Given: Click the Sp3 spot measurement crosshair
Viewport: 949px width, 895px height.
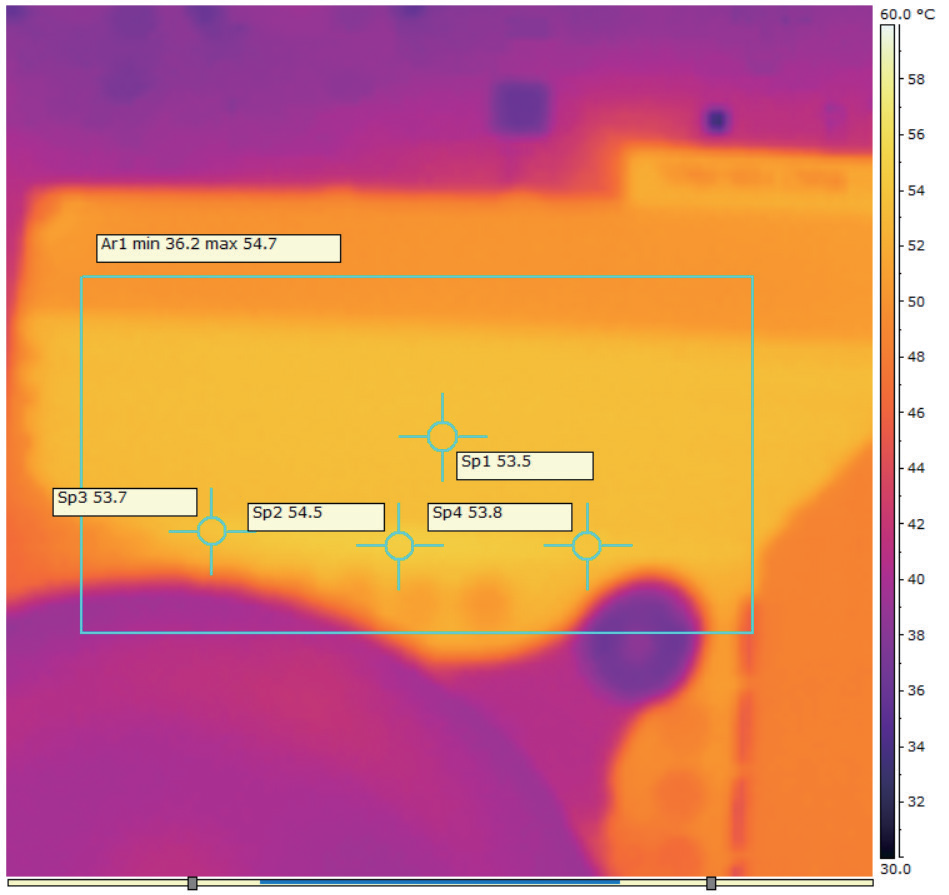Looking at the screenshot, I should pyautogui.click(x=211, y=531).
